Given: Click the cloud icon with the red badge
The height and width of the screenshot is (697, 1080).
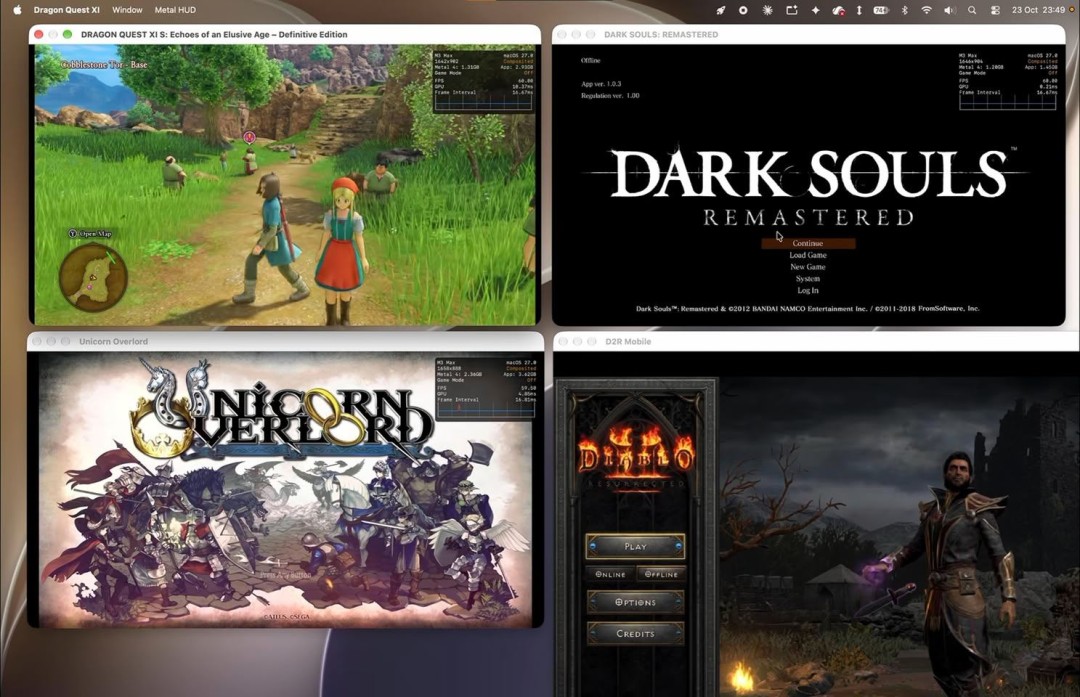Looking at the screenshot, I should (x=838, y=10).
